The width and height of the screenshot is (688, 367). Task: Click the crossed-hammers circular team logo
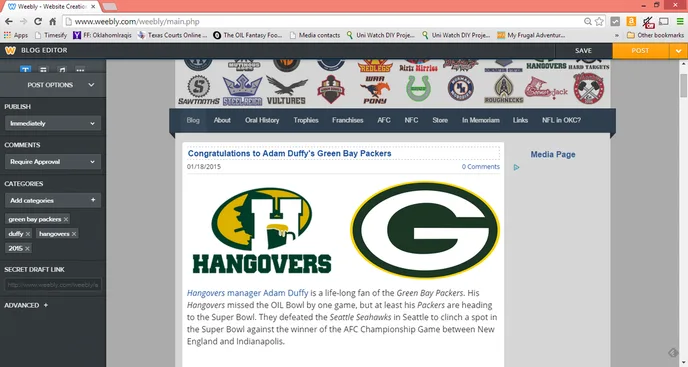[589, 88]
